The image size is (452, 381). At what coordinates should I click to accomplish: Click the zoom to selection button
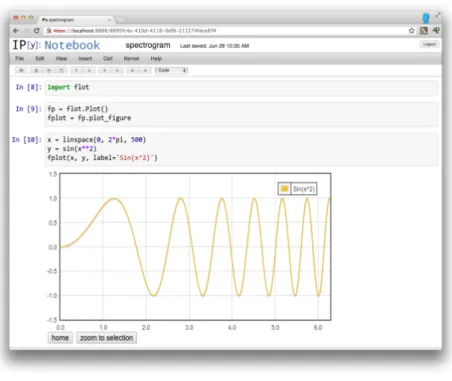[x=106, y=338]
